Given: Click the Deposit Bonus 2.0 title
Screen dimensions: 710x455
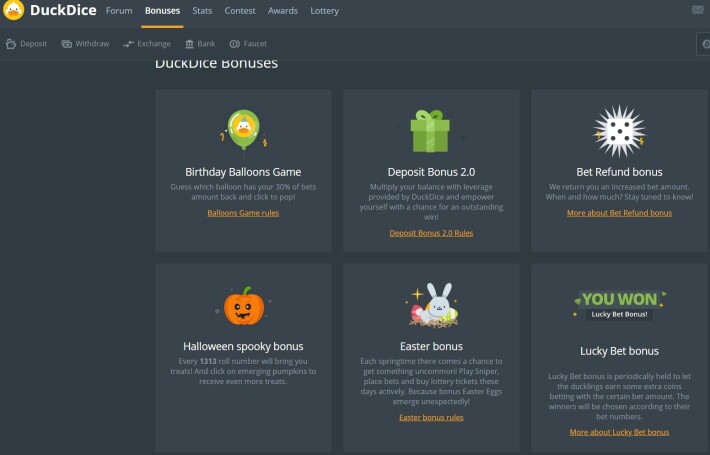Looking at the screenshot, I should coord(431,172).
